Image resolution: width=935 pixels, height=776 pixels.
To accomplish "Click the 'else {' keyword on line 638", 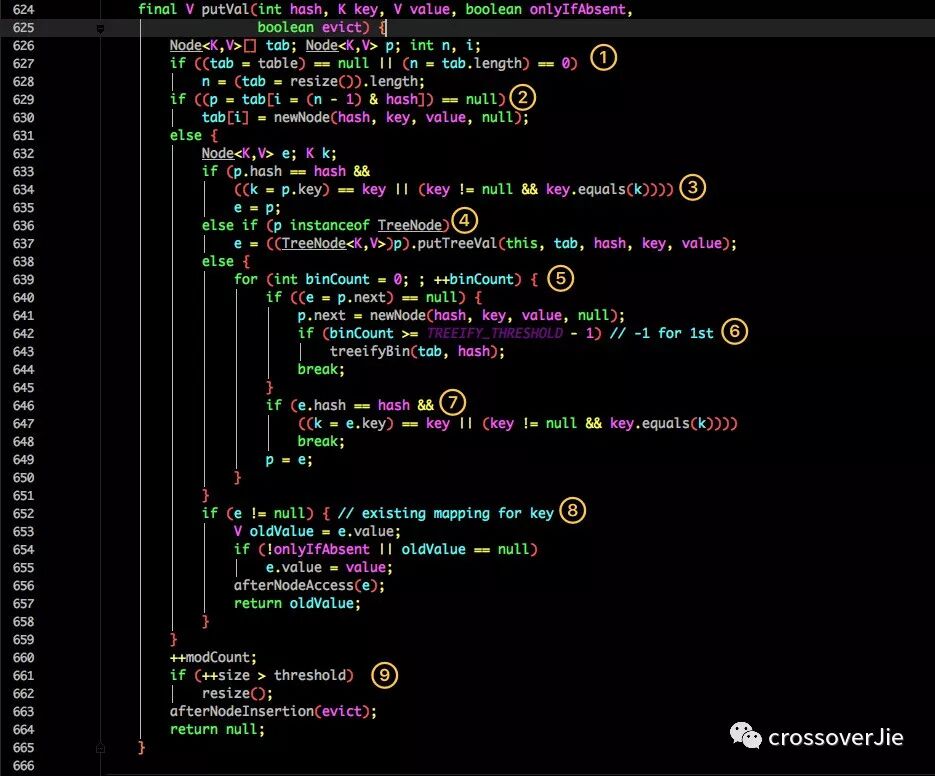I will [225, 262].
